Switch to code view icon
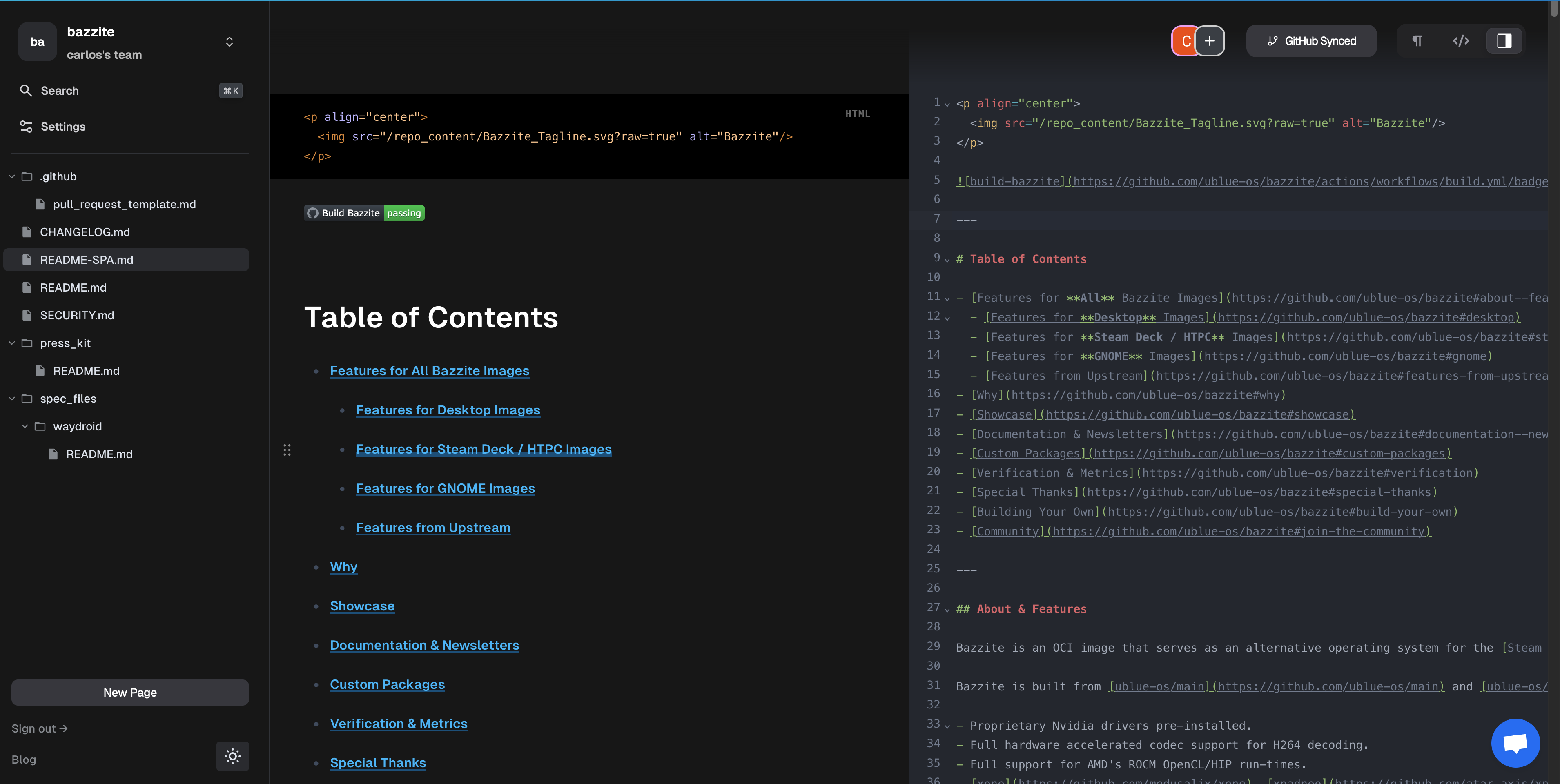The height and width of the screenshot is (784, 1560). pyautogui.click(x=1461, y=41)
